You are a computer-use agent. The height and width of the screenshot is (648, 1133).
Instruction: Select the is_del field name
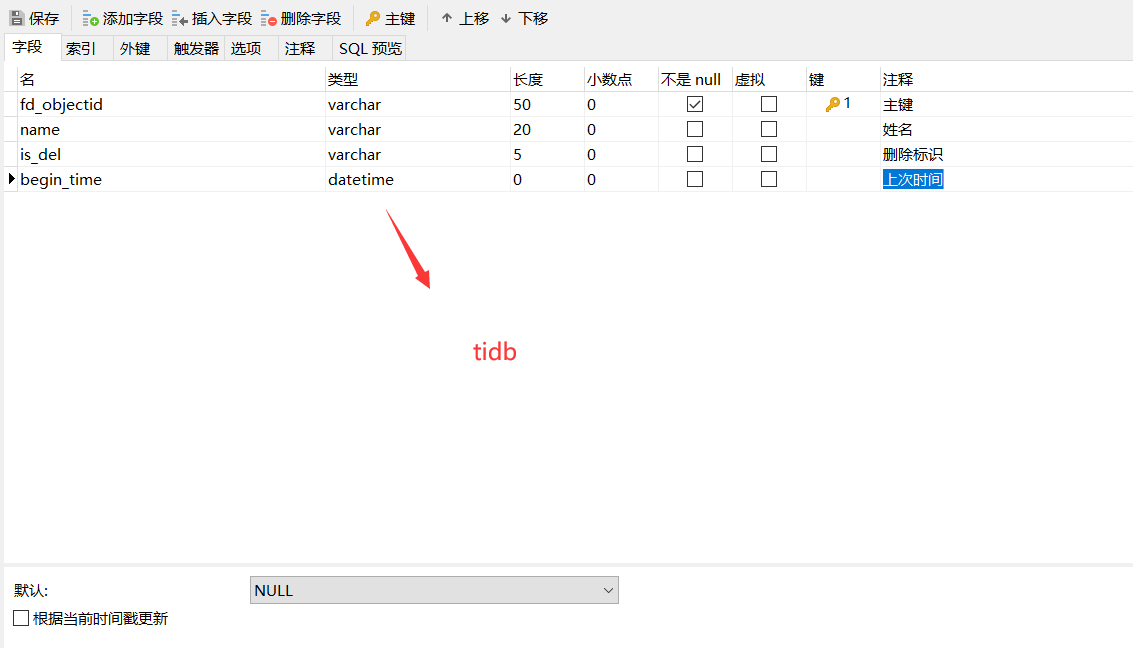pos(40,155)
